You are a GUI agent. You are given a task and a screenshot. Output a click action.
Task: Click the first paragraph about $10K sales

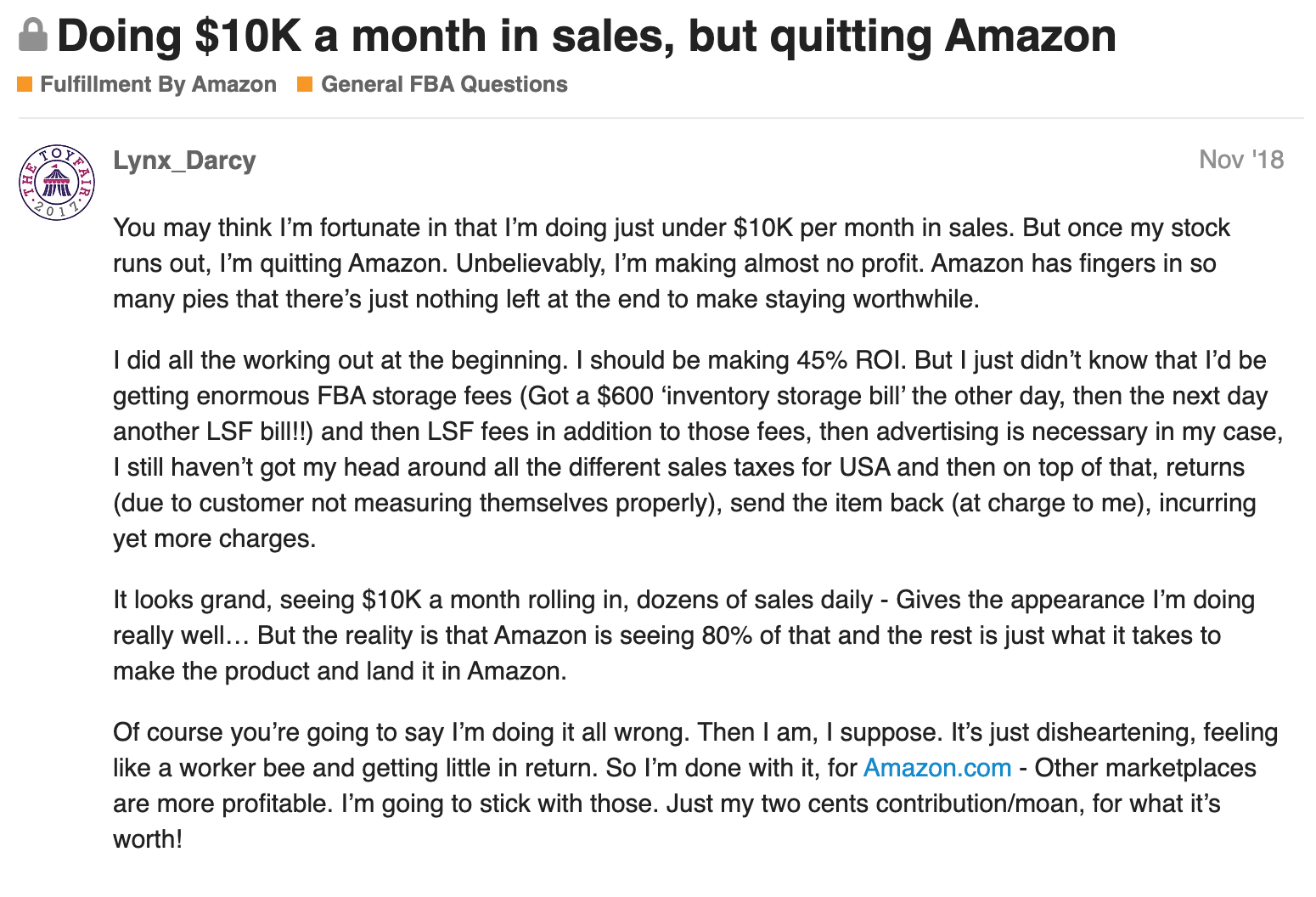(x=672, y=263)
